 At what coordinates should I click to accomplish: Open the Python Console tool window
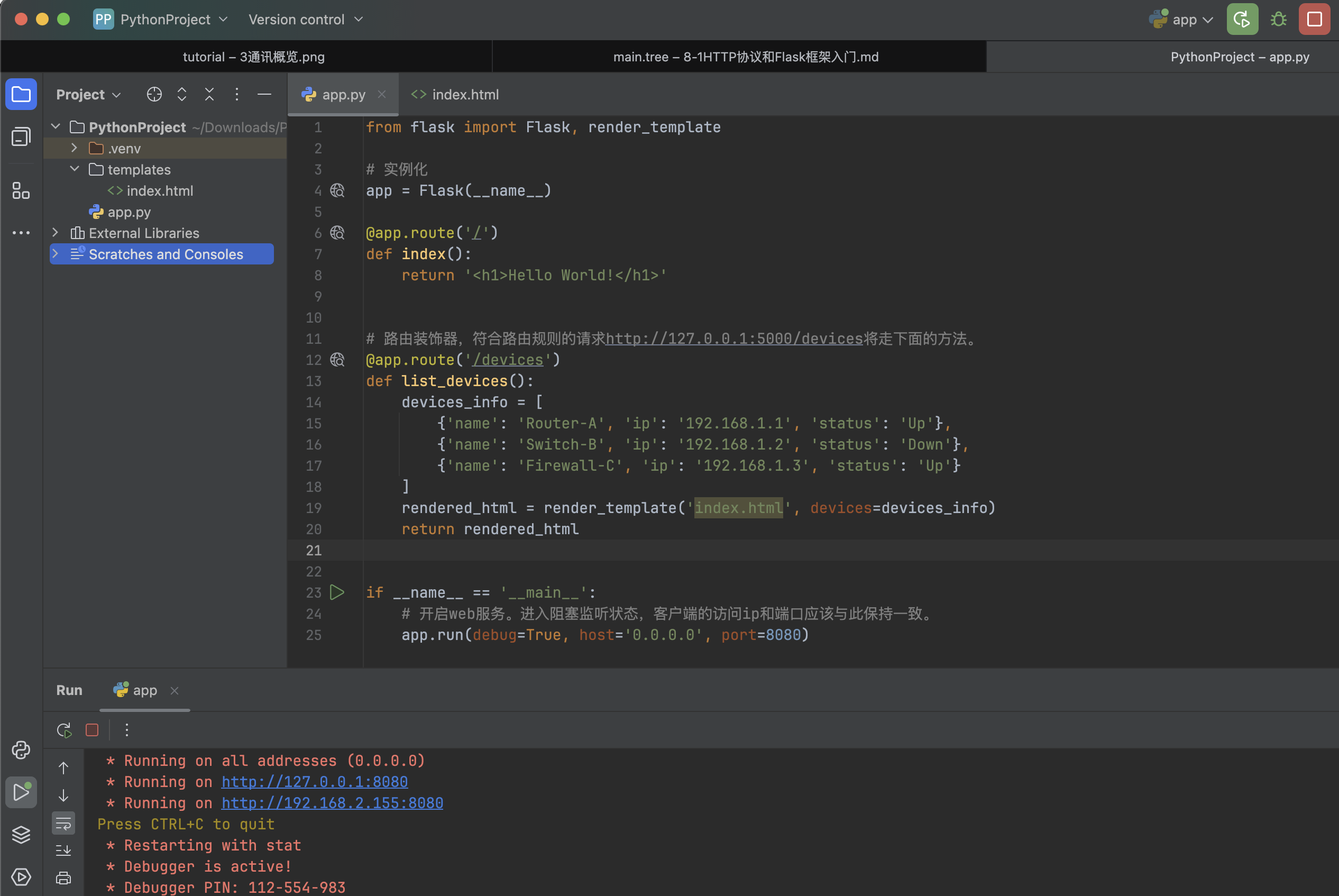(21, 749)
